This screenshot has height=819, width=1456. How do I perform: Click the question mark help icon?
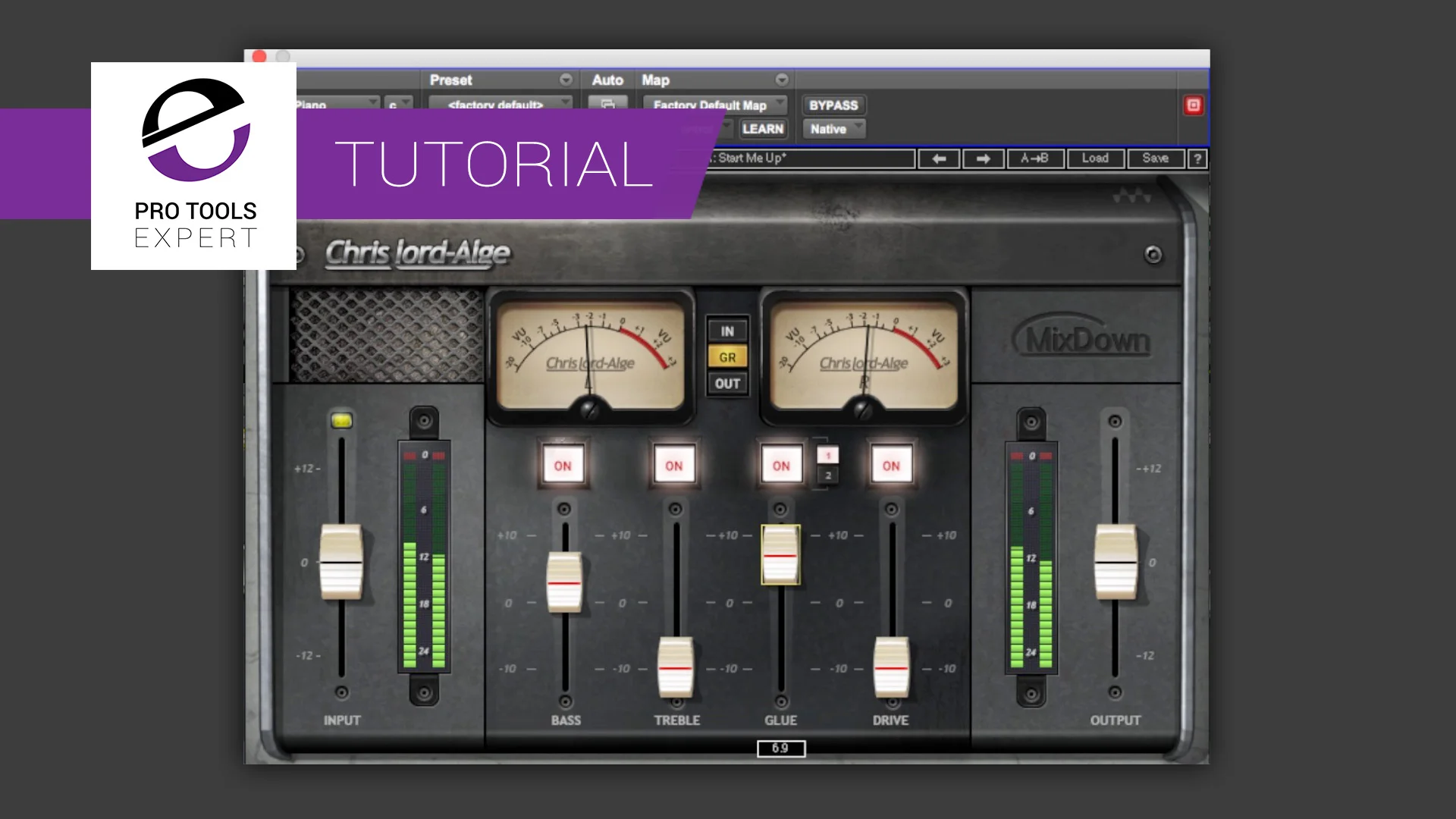coord(1197,158)
